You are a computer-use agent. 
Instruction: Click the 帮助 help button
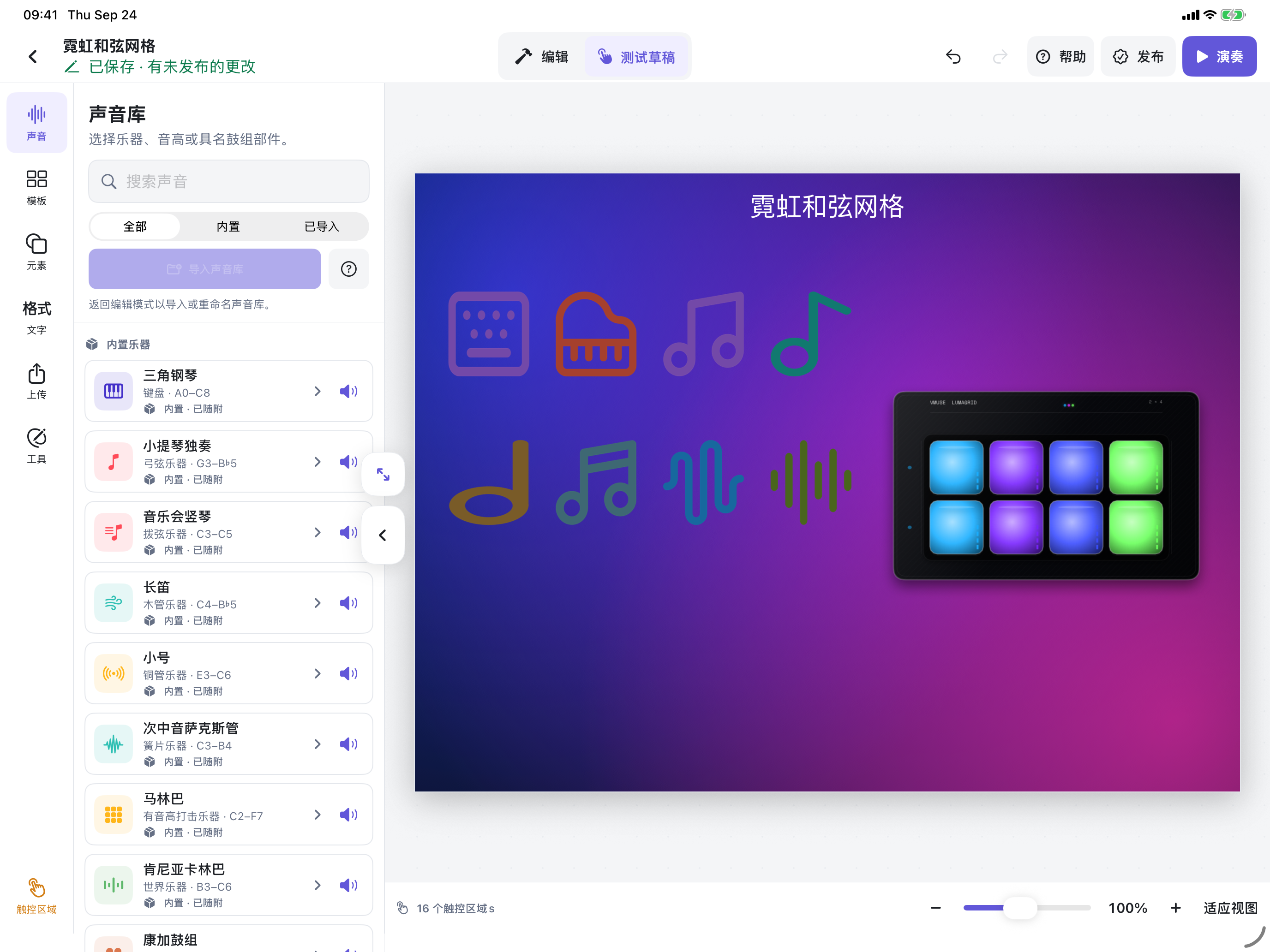pyautogui.click(x=1060, y=56)
